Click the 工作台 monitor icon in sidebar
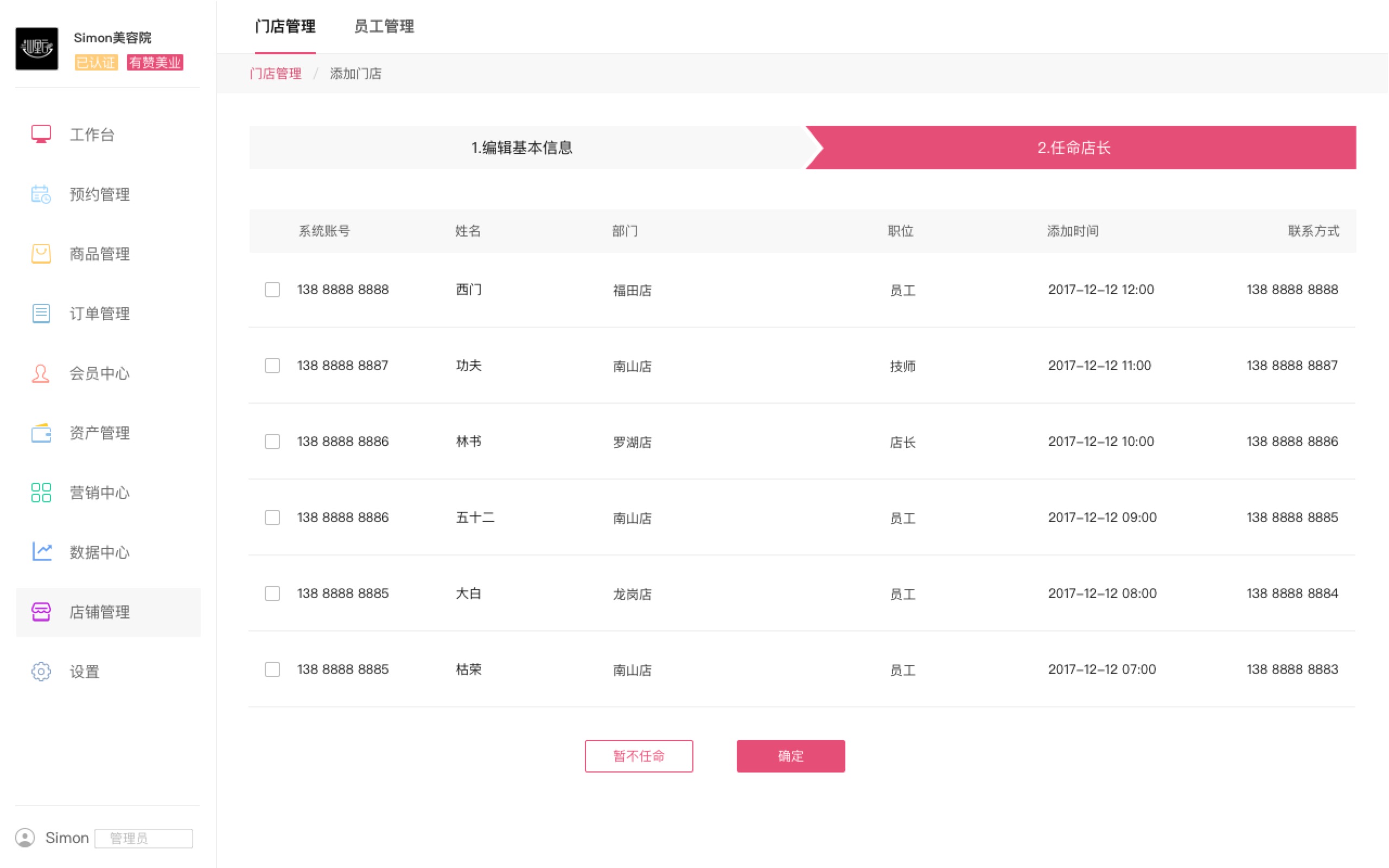Screen dimensions: 1389x868 (x=41, y=135)
